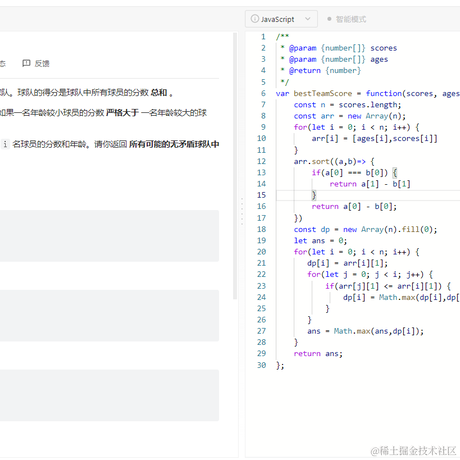Click line number 30 in the gutter
The height and width of the screenshot is (460, 460).
[261, 365]
